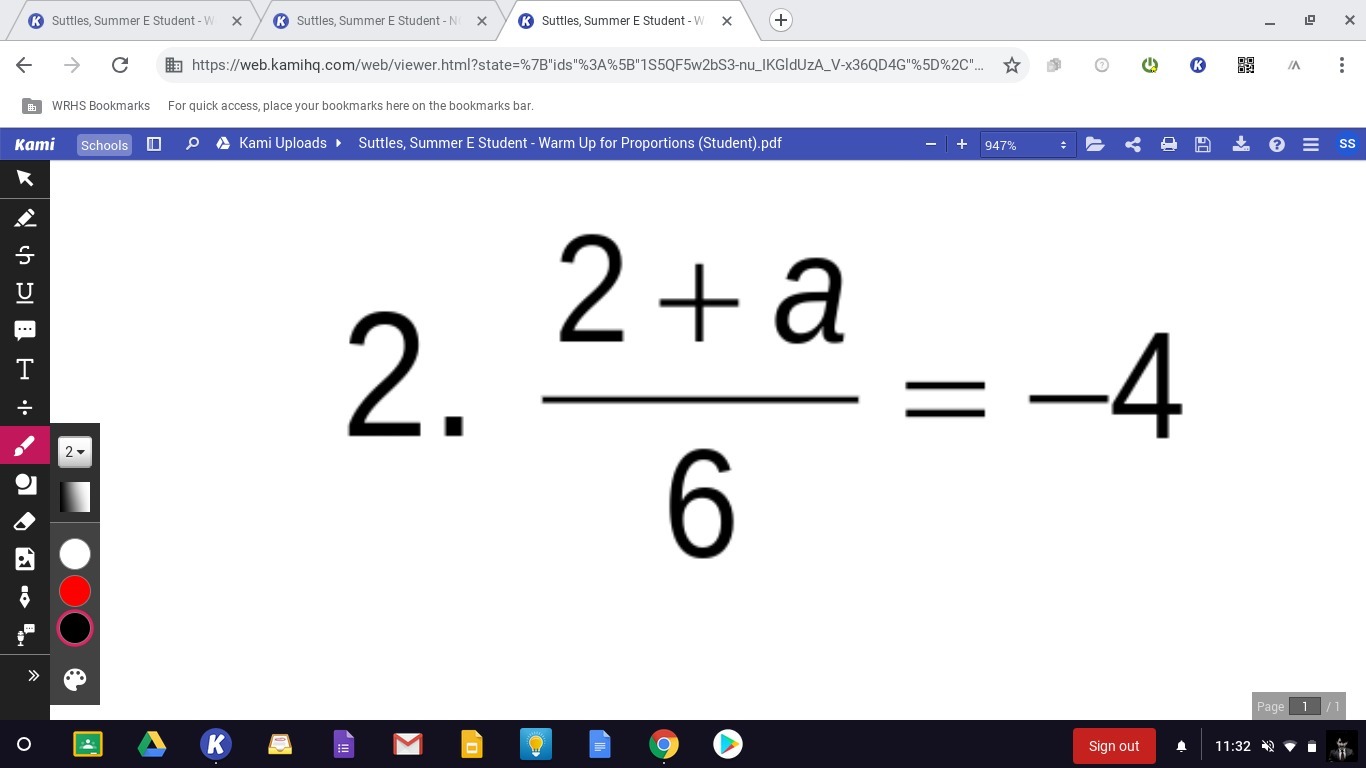Choose the white color swatch
Viewport: 1366px width, 768px height.
pyautogui.click(x=75, y=554)
